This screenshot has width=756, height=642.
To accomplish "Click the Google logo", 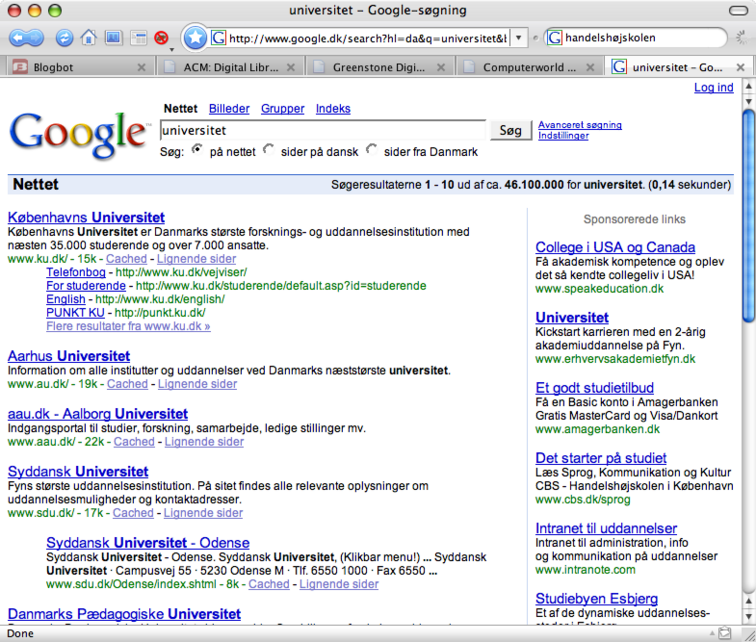I will pyautogui.click(x=78, y=135).
